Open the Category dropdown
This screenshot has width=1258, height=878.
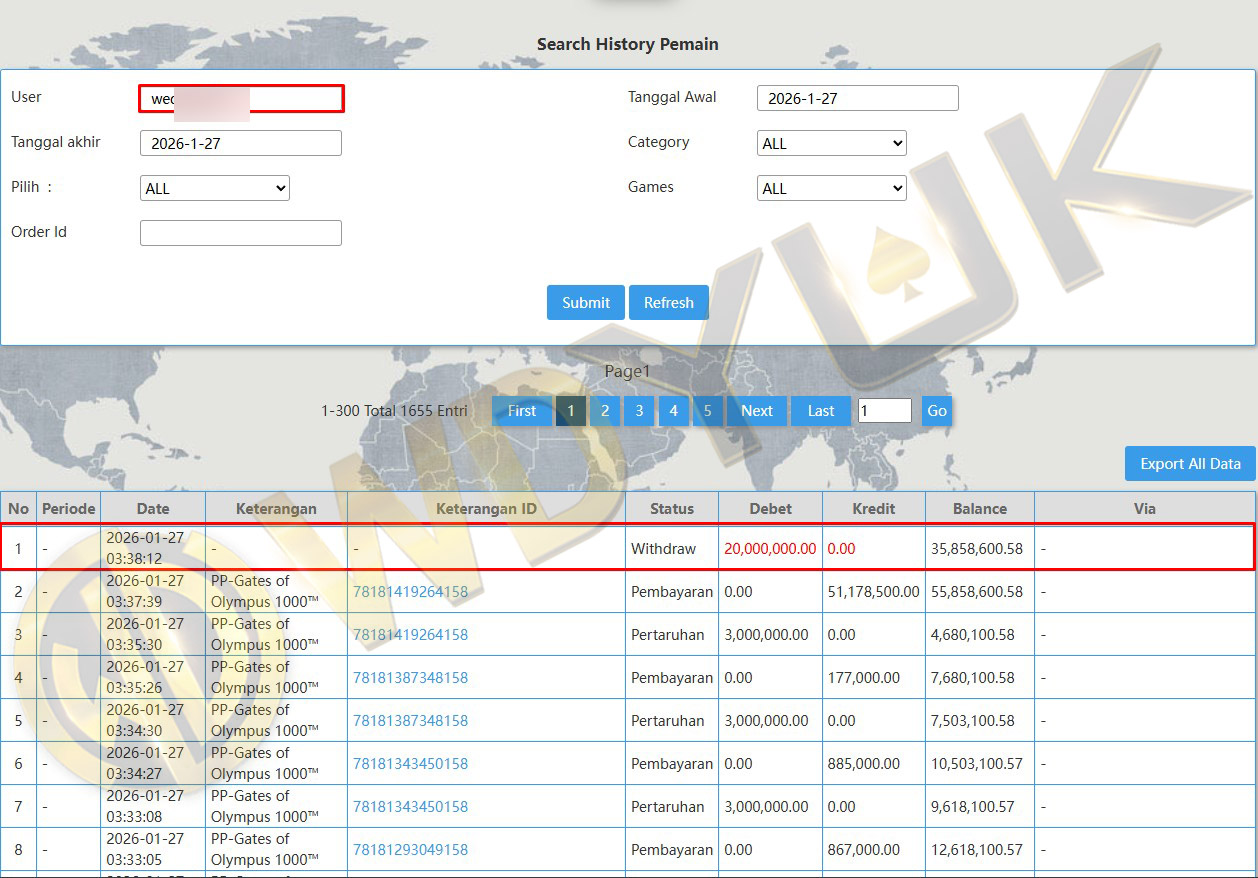coord(831,144)
